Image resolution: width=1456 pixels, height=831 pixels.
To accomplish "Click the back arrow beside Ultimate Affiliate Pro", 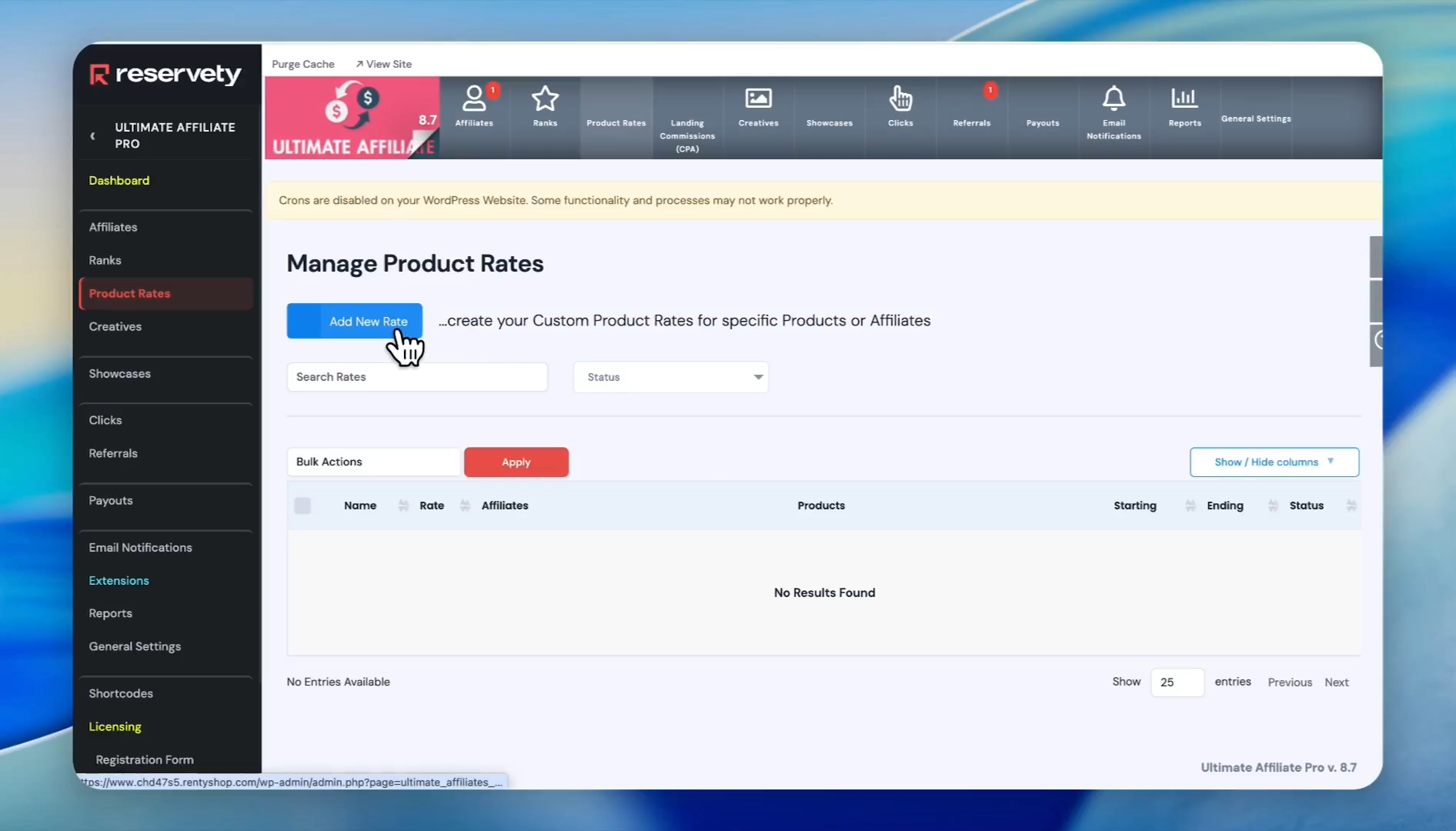I will coord(93,136).
